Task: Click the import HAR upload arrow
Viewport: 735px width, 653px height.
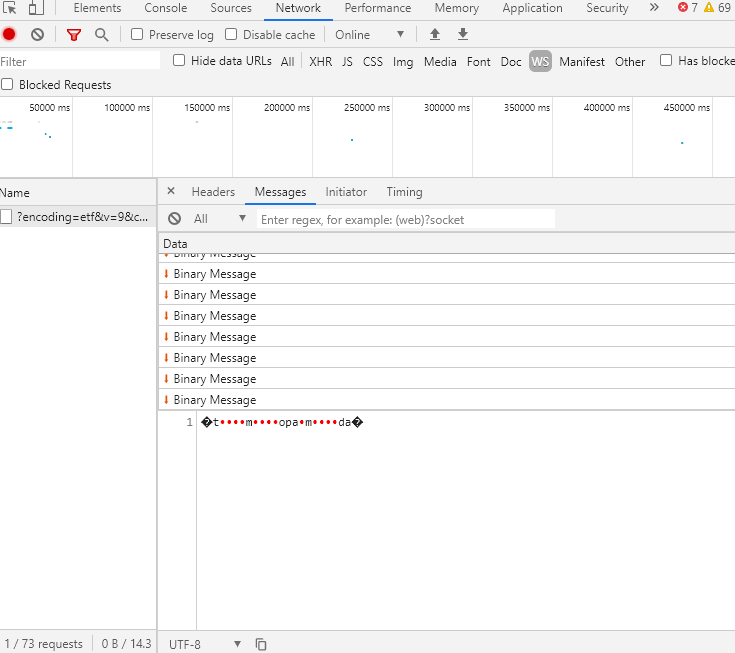Action: coord(435,34)
